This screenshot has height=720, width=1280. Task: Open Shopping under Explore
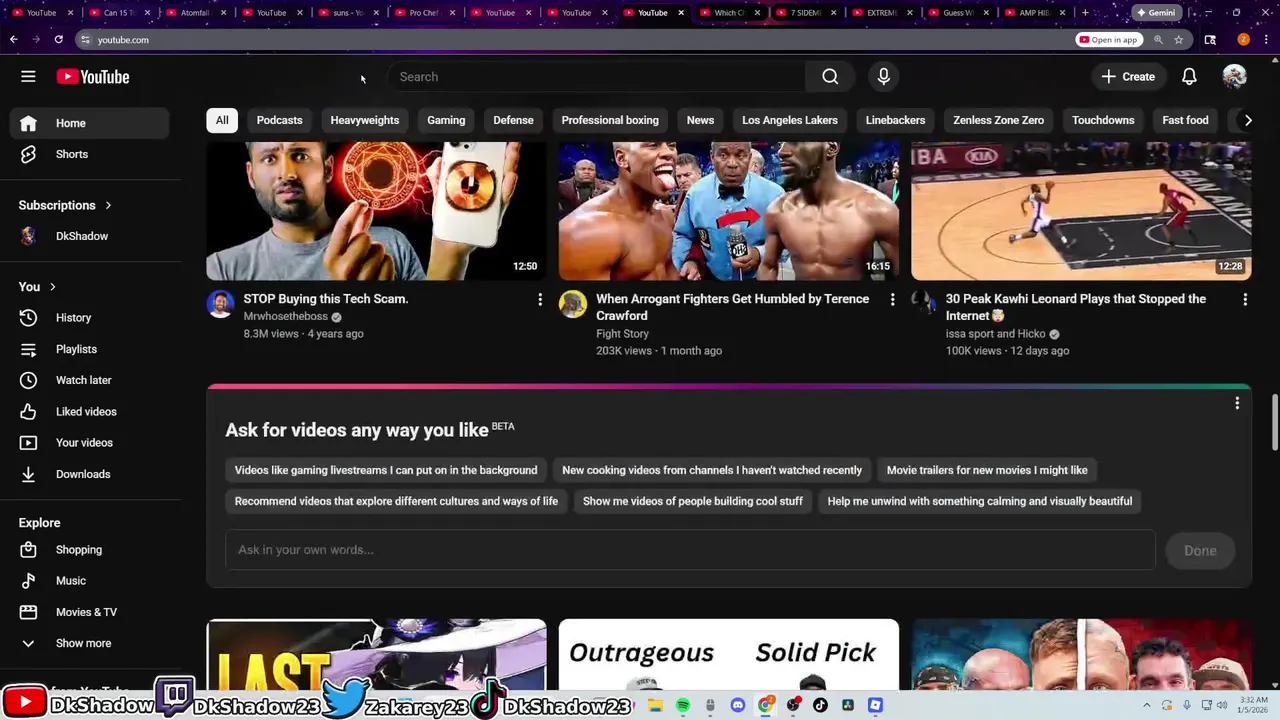[90, 550]
